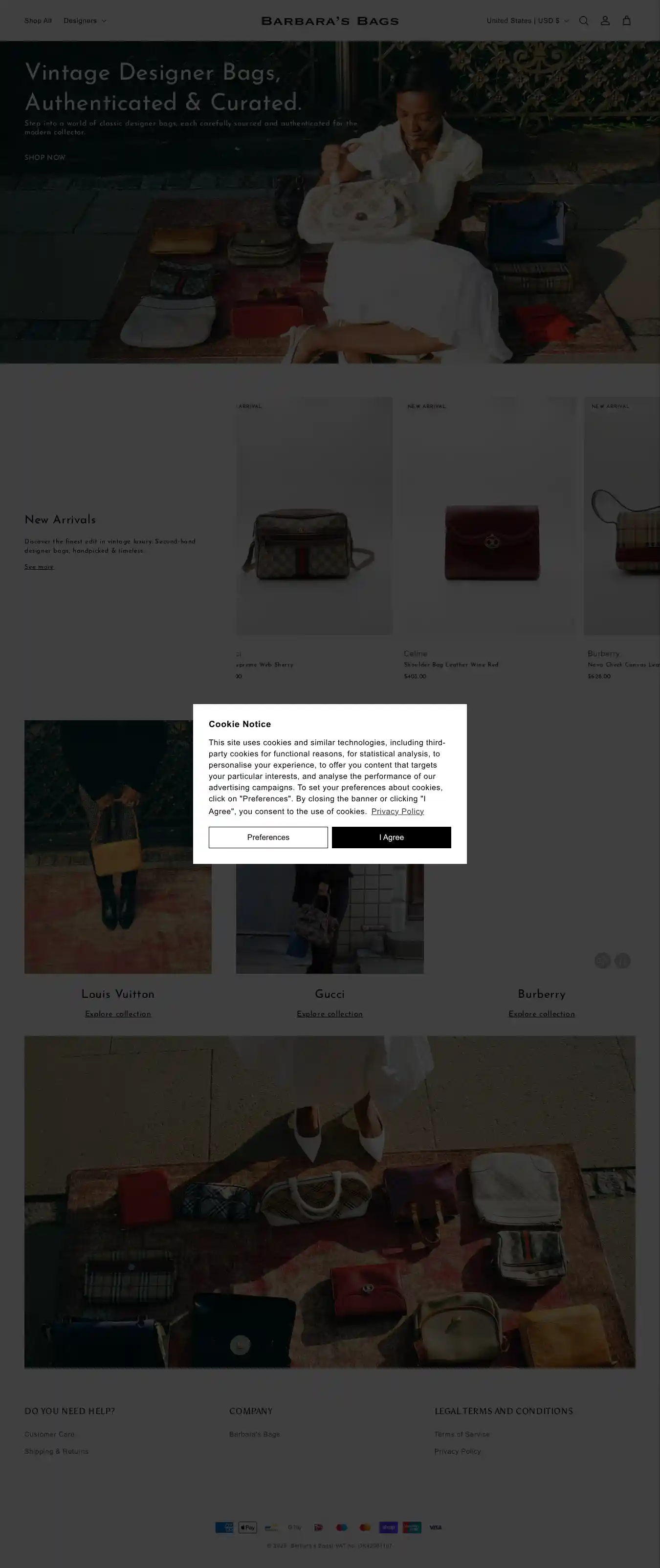This screenshot has height=1568, width=660.
Task: Open Shipping & Returns in the footer
Action: pos(56,1451)
